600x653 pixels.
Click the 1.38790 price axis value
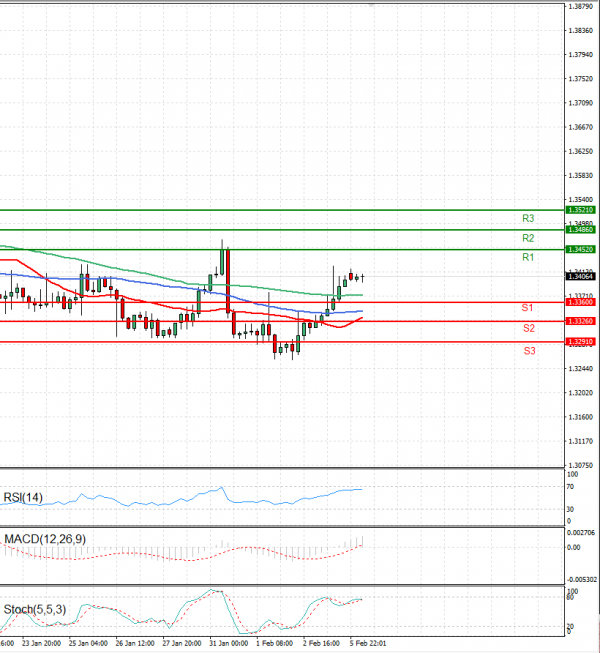(x=581, y=7)
